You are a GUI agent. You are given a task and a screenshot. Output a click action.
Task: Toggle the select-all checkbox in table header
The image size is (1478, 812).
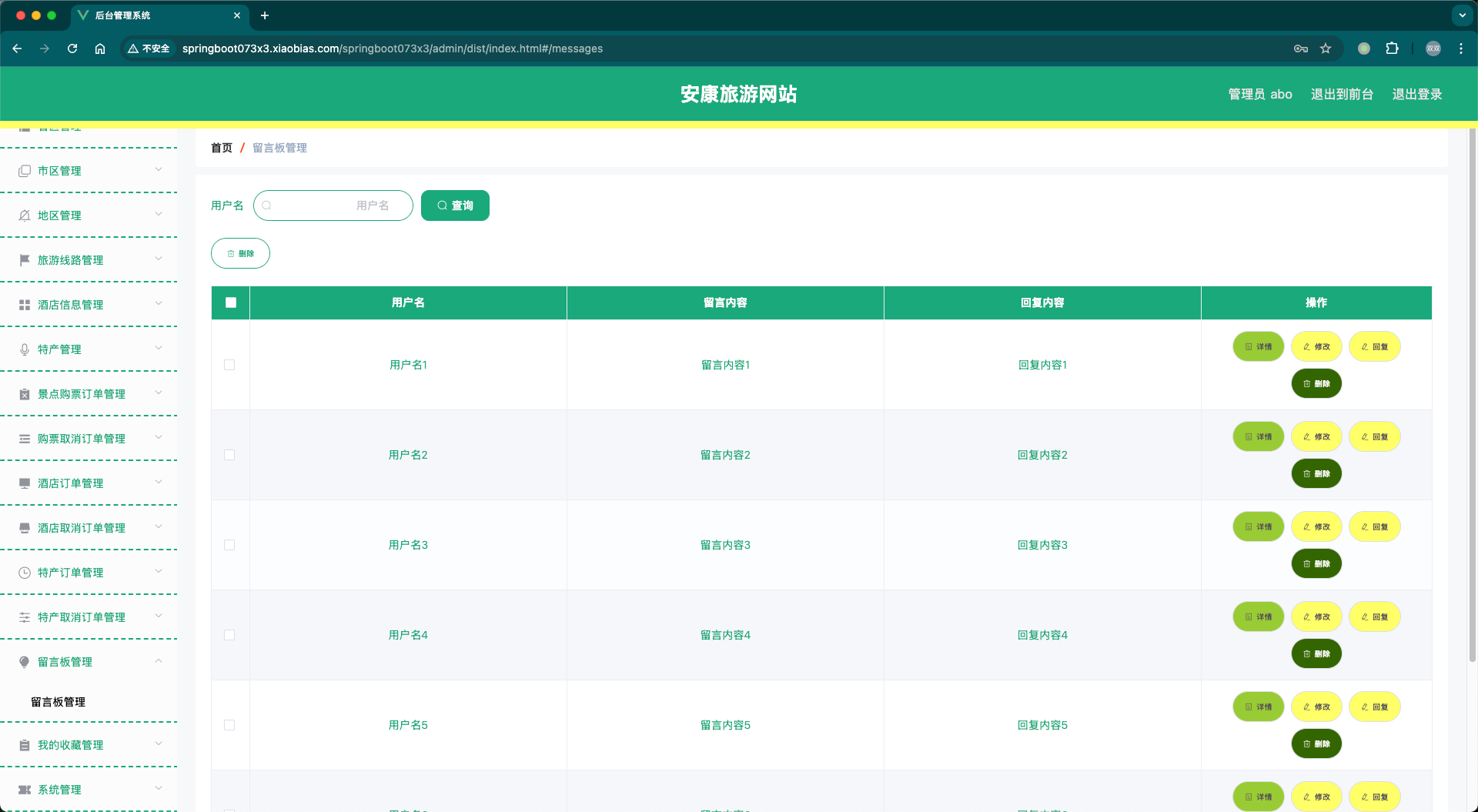click(x=231, y=302)
